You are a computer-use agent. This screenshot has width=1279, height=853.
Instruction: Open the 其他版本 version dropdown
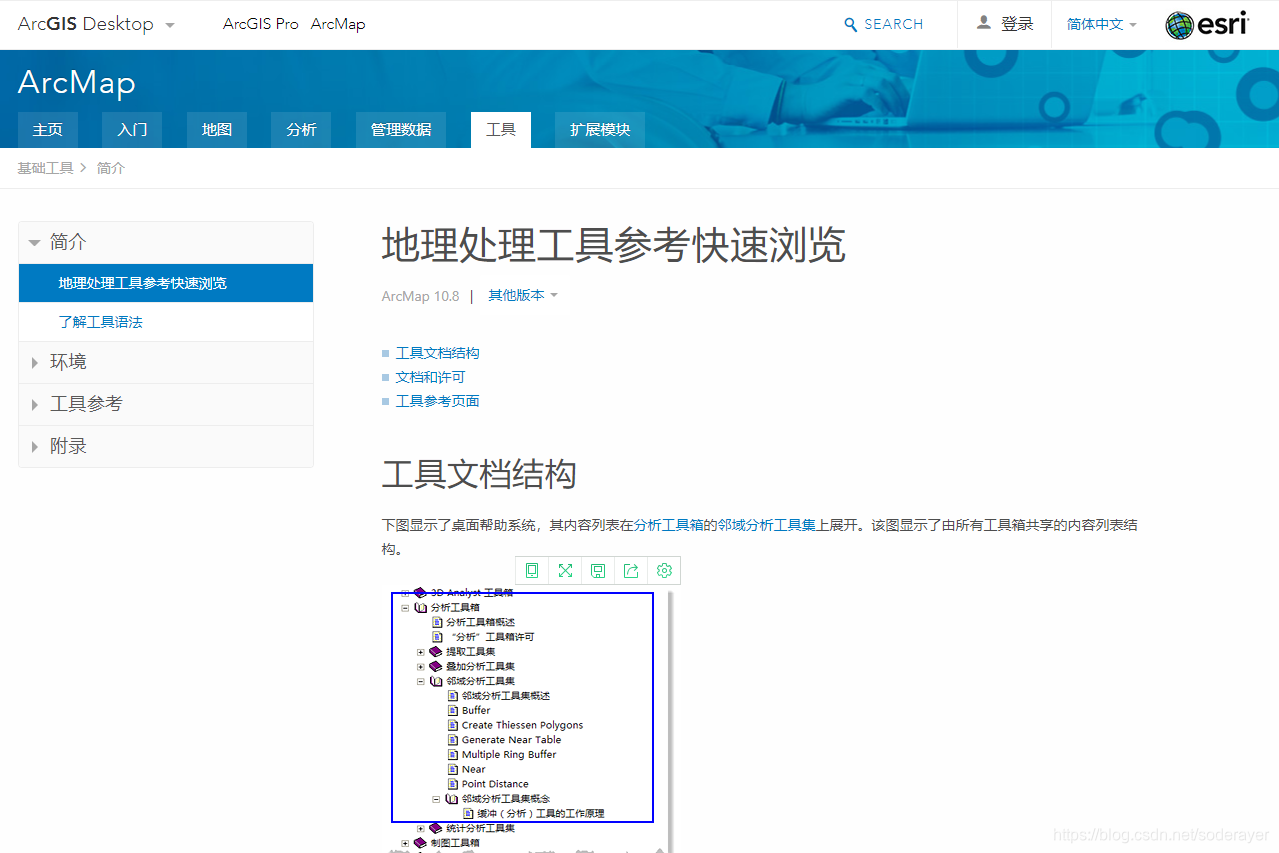523,295
